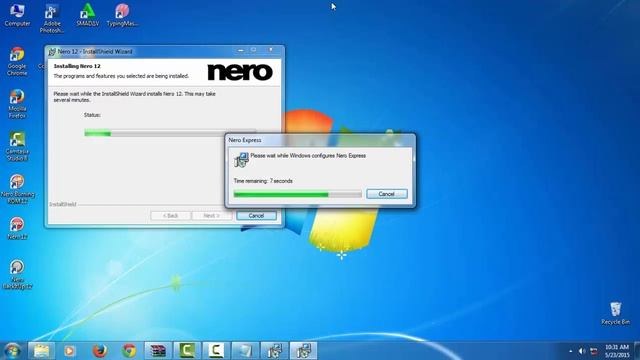Screen dimensions: 640x360
Task: Close the Nero 12 InstallShield Wizard window
Action: tap(271, 50)
